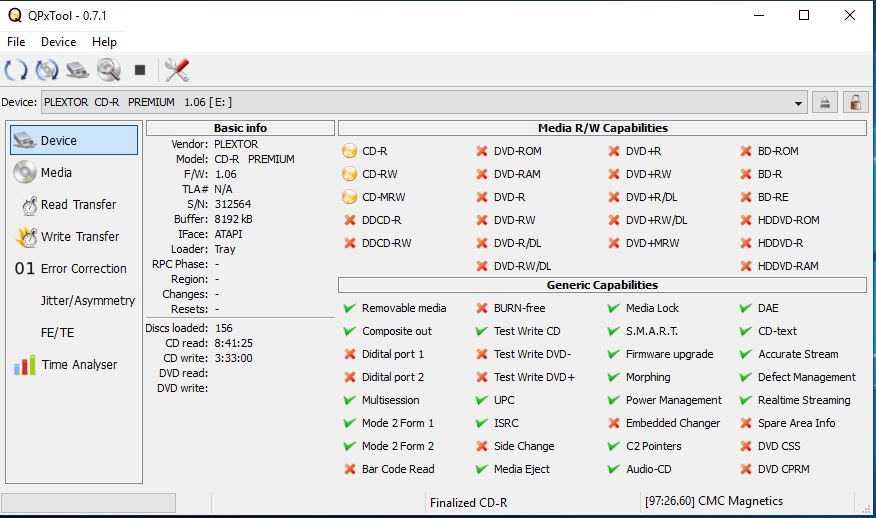The width and height of the screenshot is (876, 518).
Task: Click the empty progress bar in status bar
Action: click(88, 502)
